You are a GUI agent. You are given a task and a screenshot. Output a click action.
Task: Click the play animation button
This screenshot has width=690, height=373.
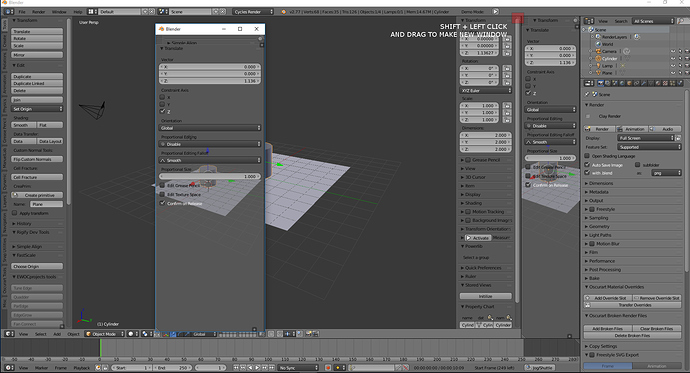click(x=257, y=367)
